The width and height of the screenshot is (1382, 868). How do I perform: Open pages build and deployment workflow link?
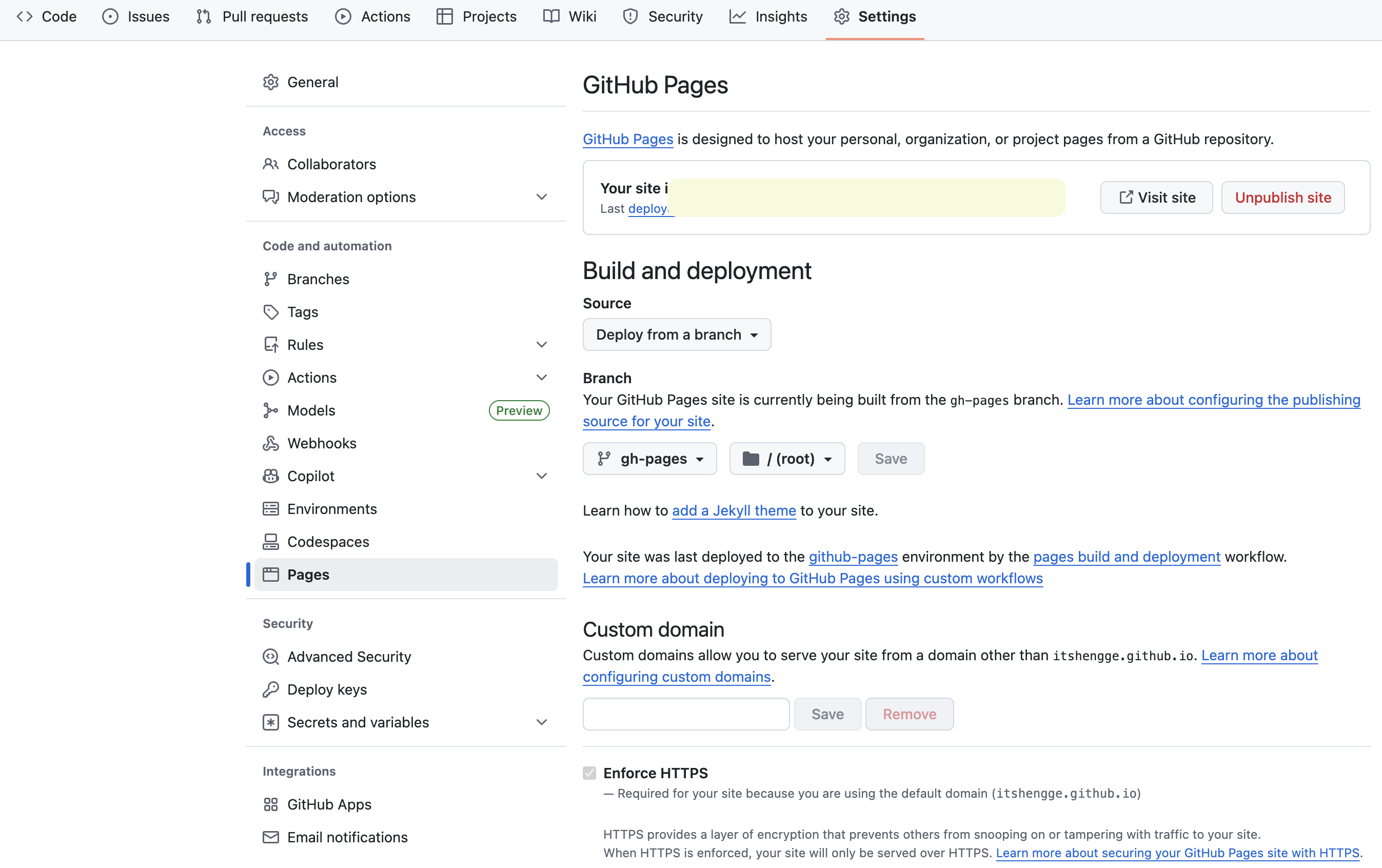click(x=1127, y=557)
